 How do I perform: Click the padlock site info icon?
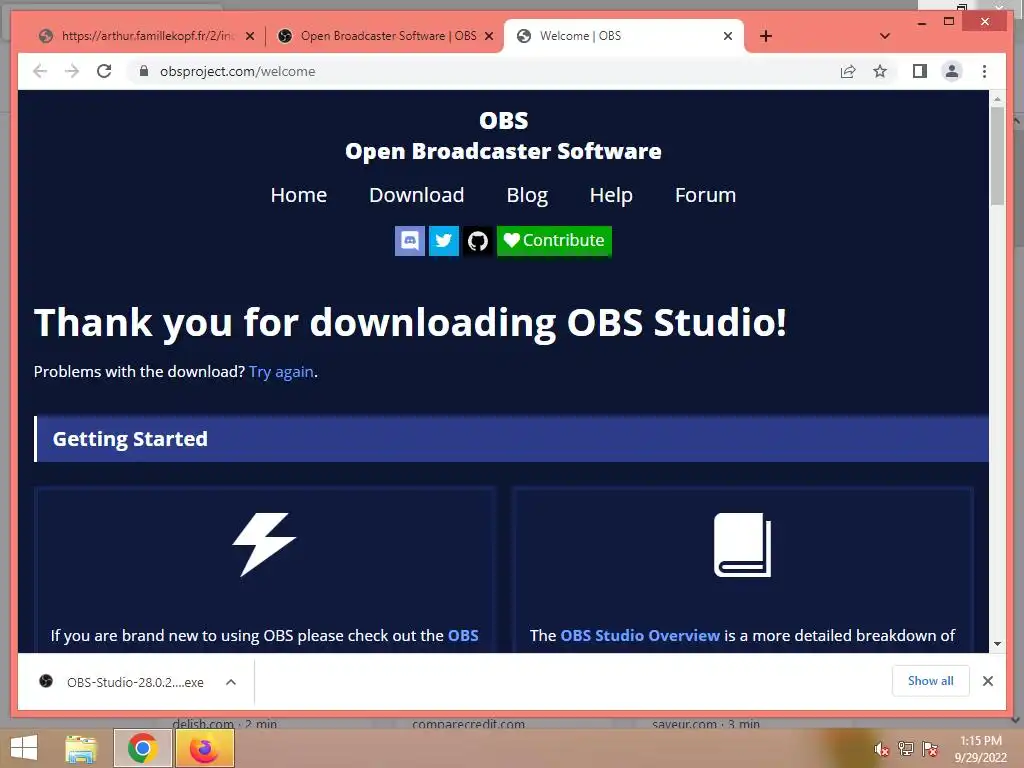click(x=144, y=71)
